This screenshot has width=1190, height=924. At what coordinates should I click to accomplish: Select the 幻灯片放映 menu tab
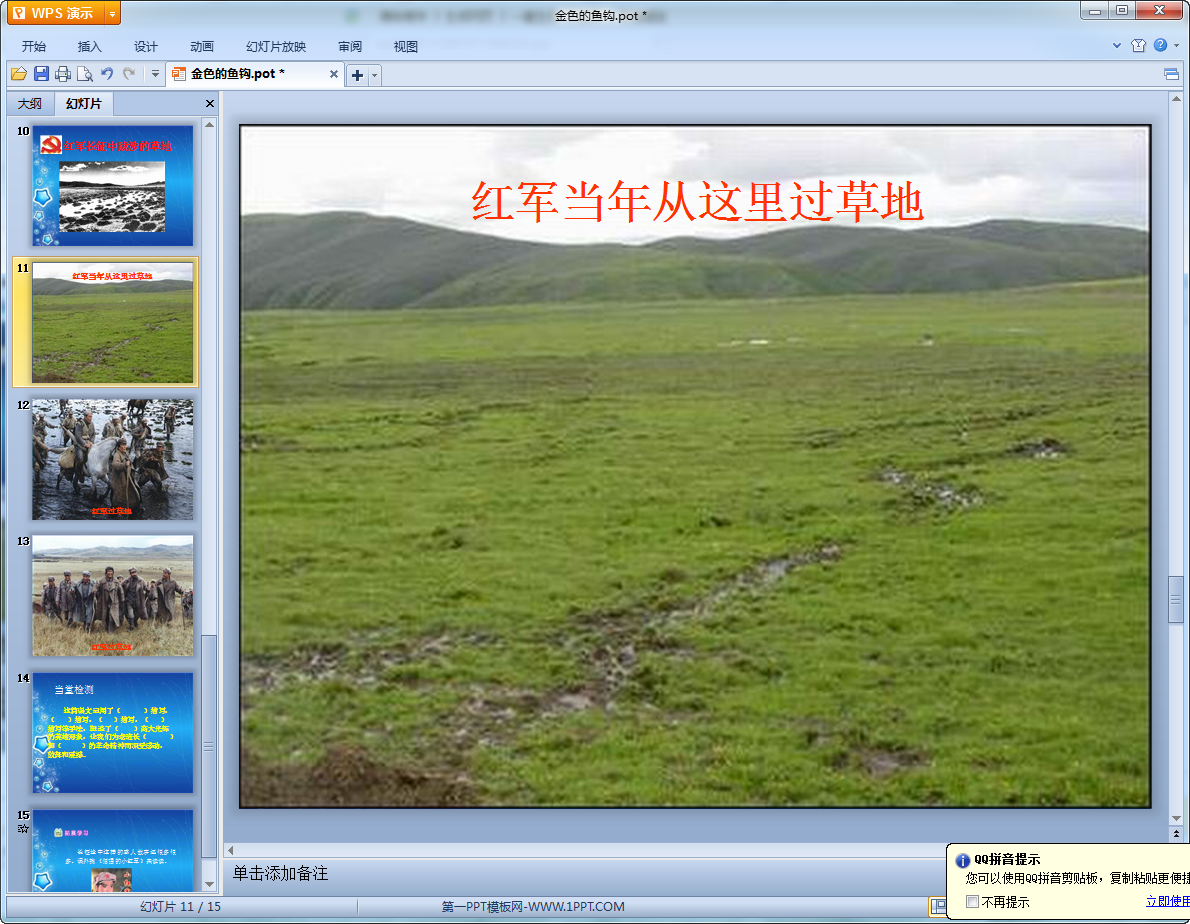[x=275, y=46]
